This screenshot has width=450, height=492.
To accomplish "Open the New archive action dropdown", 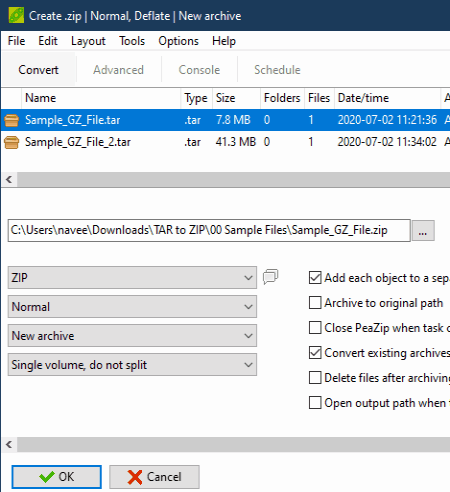I will point(132,335).
